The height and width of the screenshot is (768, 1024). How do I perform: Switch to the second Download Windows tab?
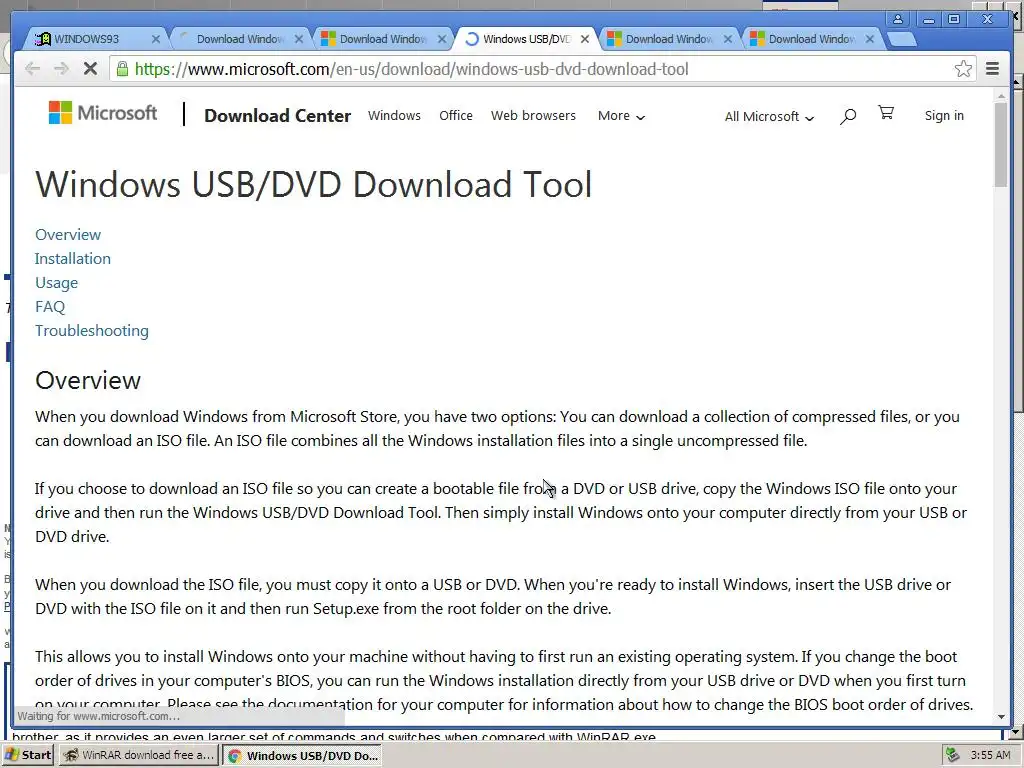[x=240, y=39]
